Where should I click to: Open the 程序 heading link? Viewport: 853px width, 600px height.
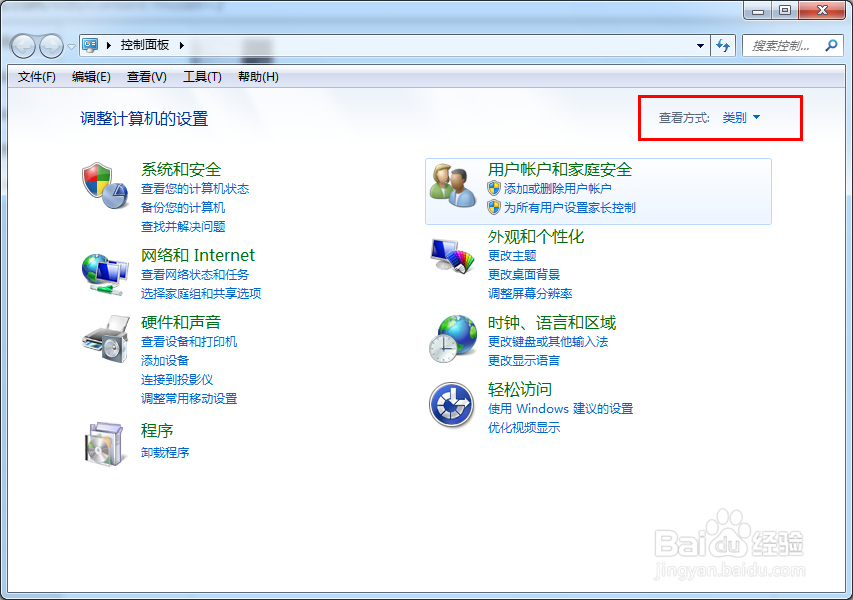point(157,431)
